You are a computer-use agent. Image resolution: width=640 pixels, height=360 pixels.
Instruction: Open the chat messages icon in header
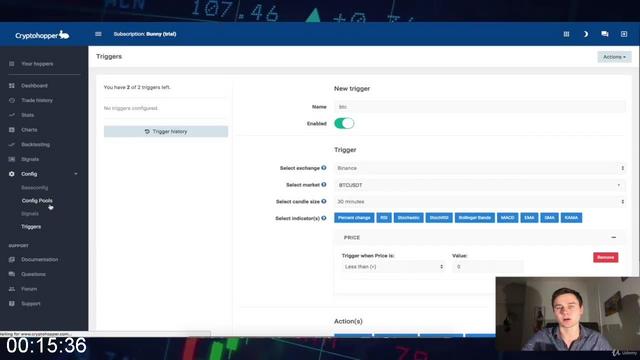click(605, 34)
